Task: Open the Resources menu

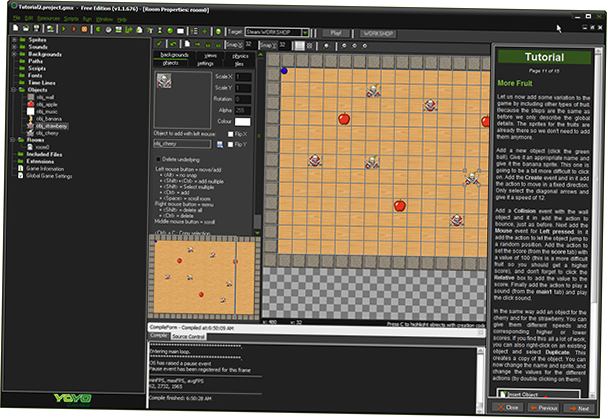Action: pos(48,18)
